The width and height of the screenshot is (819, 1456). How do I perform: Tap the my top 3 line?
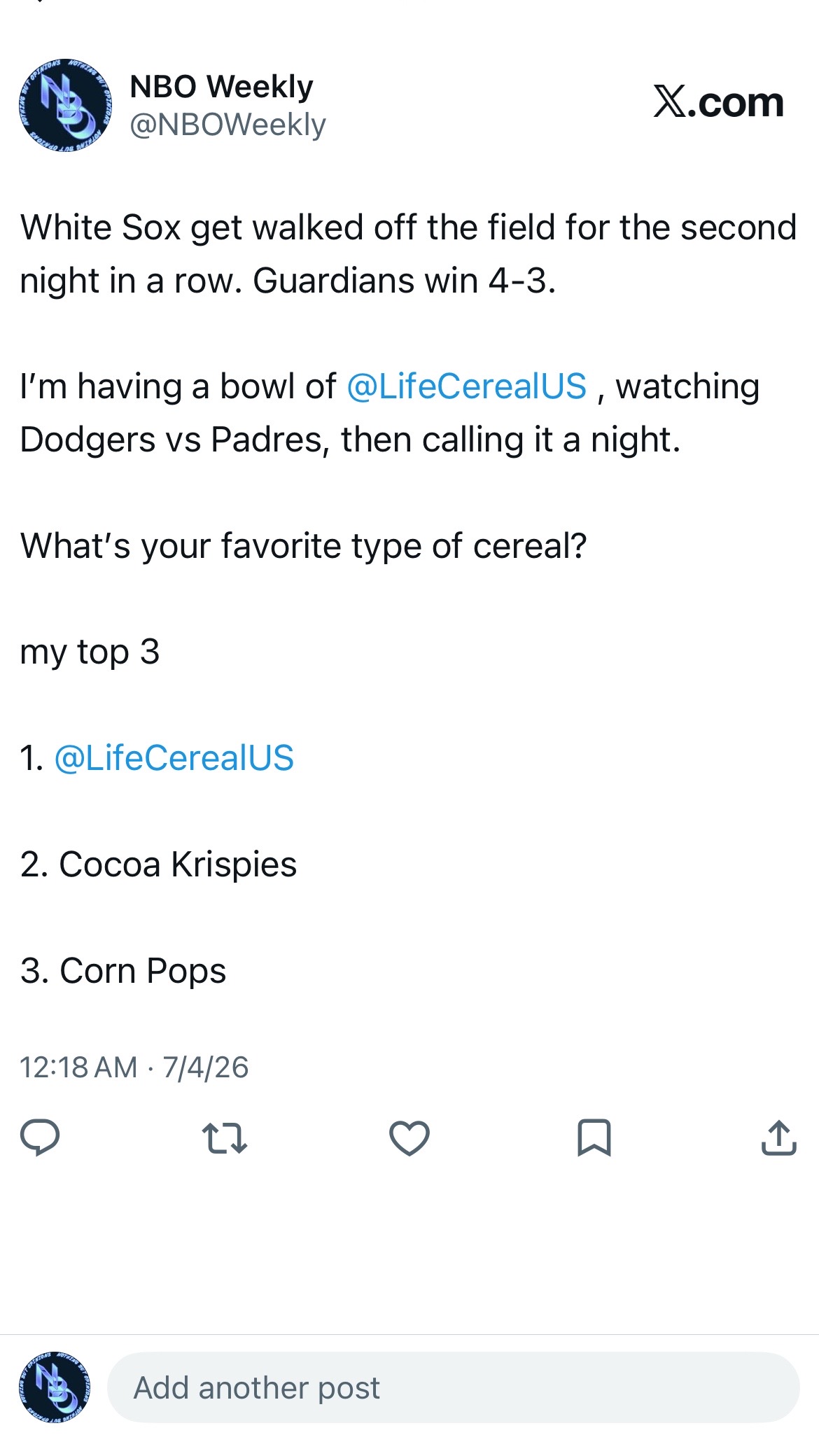tap(90, 652)
